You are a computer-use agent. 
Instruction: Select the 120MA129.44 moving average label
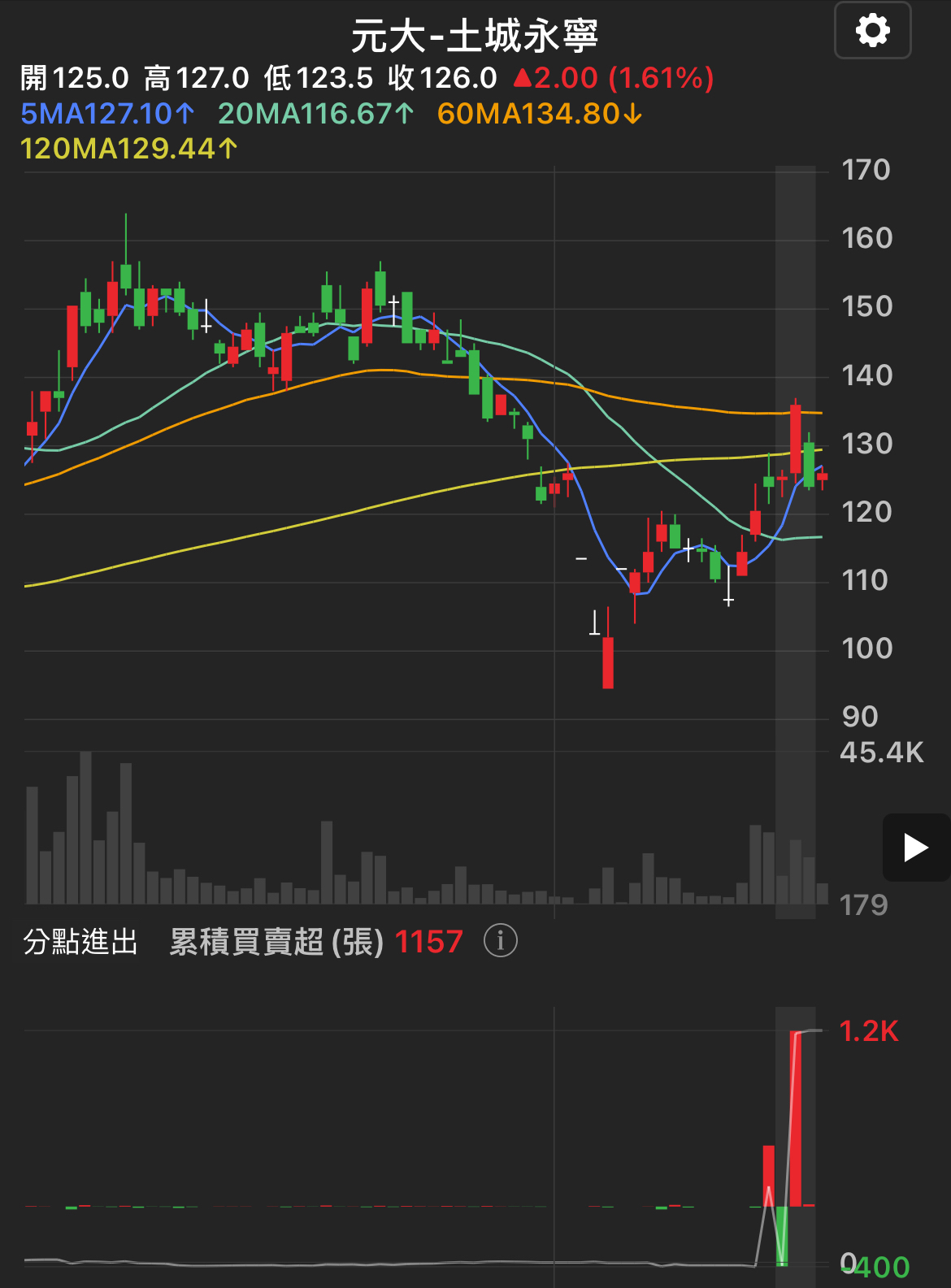pos(129,149)
